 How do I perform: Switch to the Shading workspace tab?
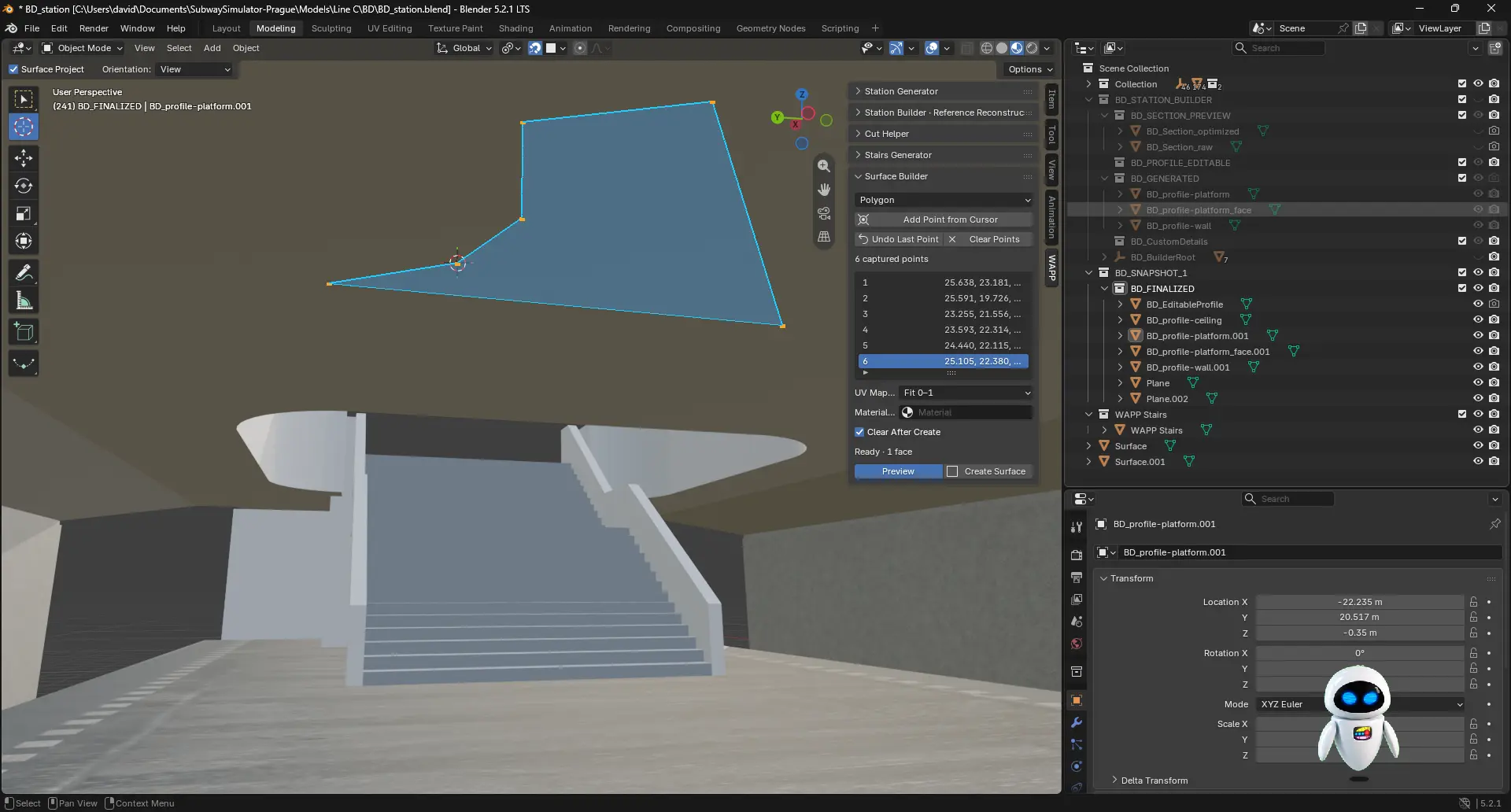point(515,28)
